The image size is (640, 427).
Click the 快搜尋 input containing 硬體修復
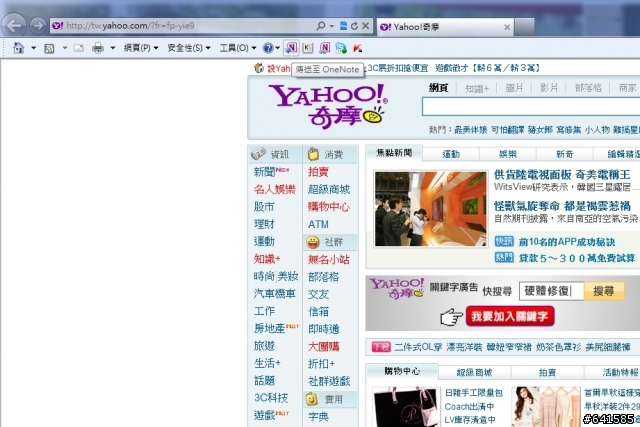pos(551,291)
